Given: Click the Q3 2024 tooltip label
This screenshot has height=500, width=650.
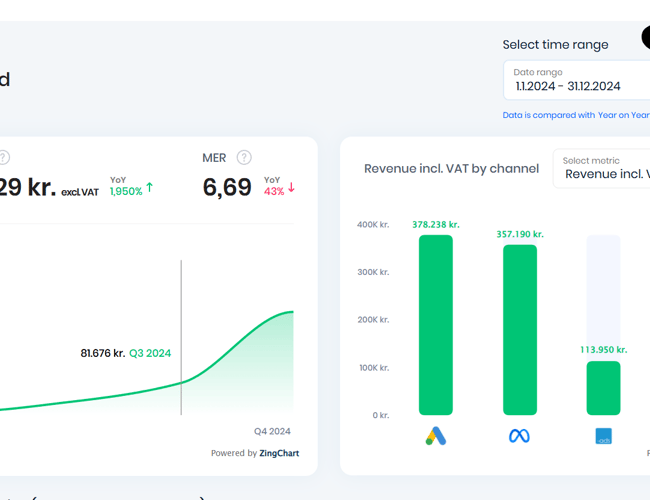Looking at the screenshot, I should coord(150,353).
